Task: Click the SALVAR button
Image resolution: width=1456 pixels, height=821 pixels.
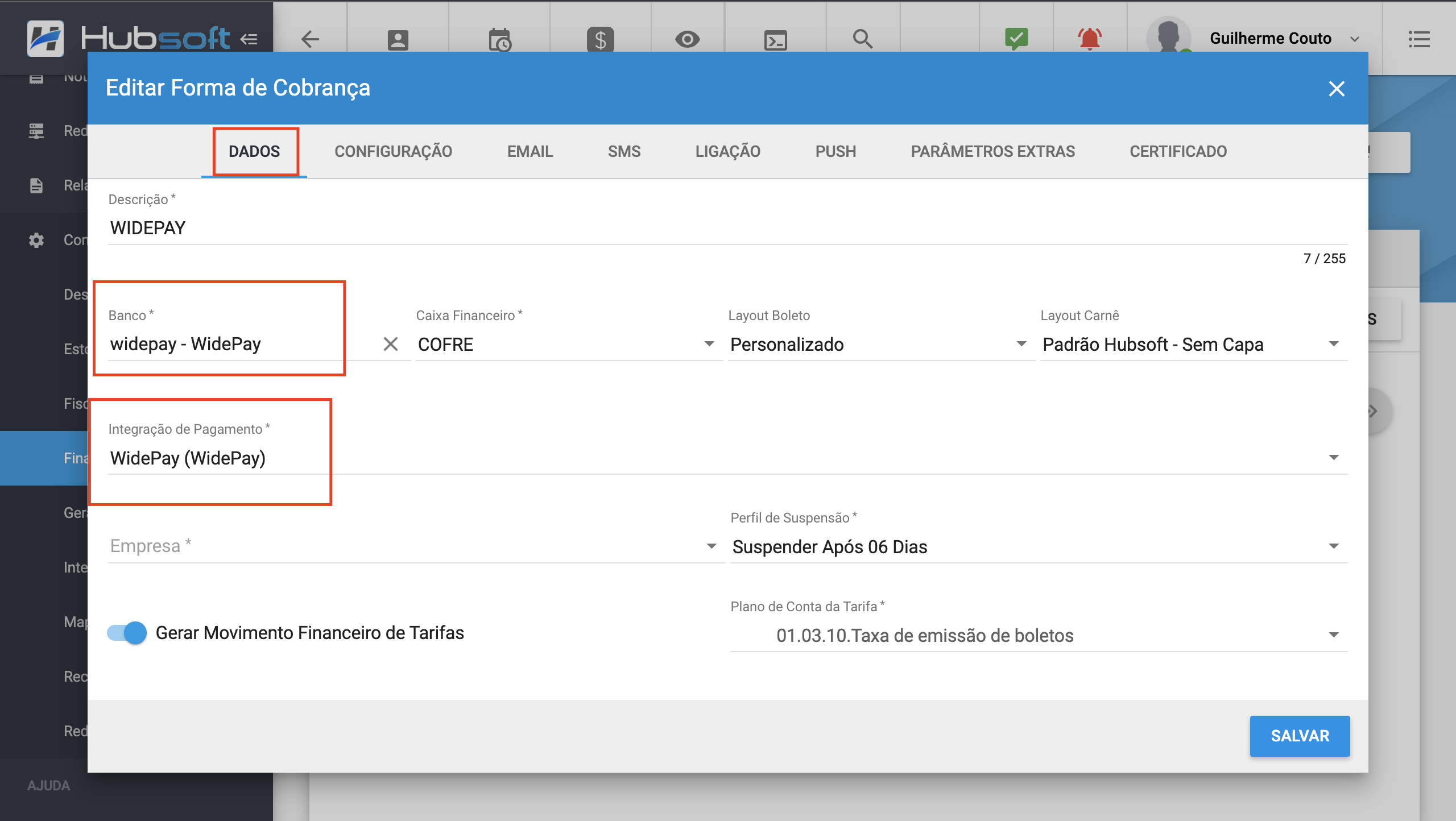Action: click(1300, 736)
